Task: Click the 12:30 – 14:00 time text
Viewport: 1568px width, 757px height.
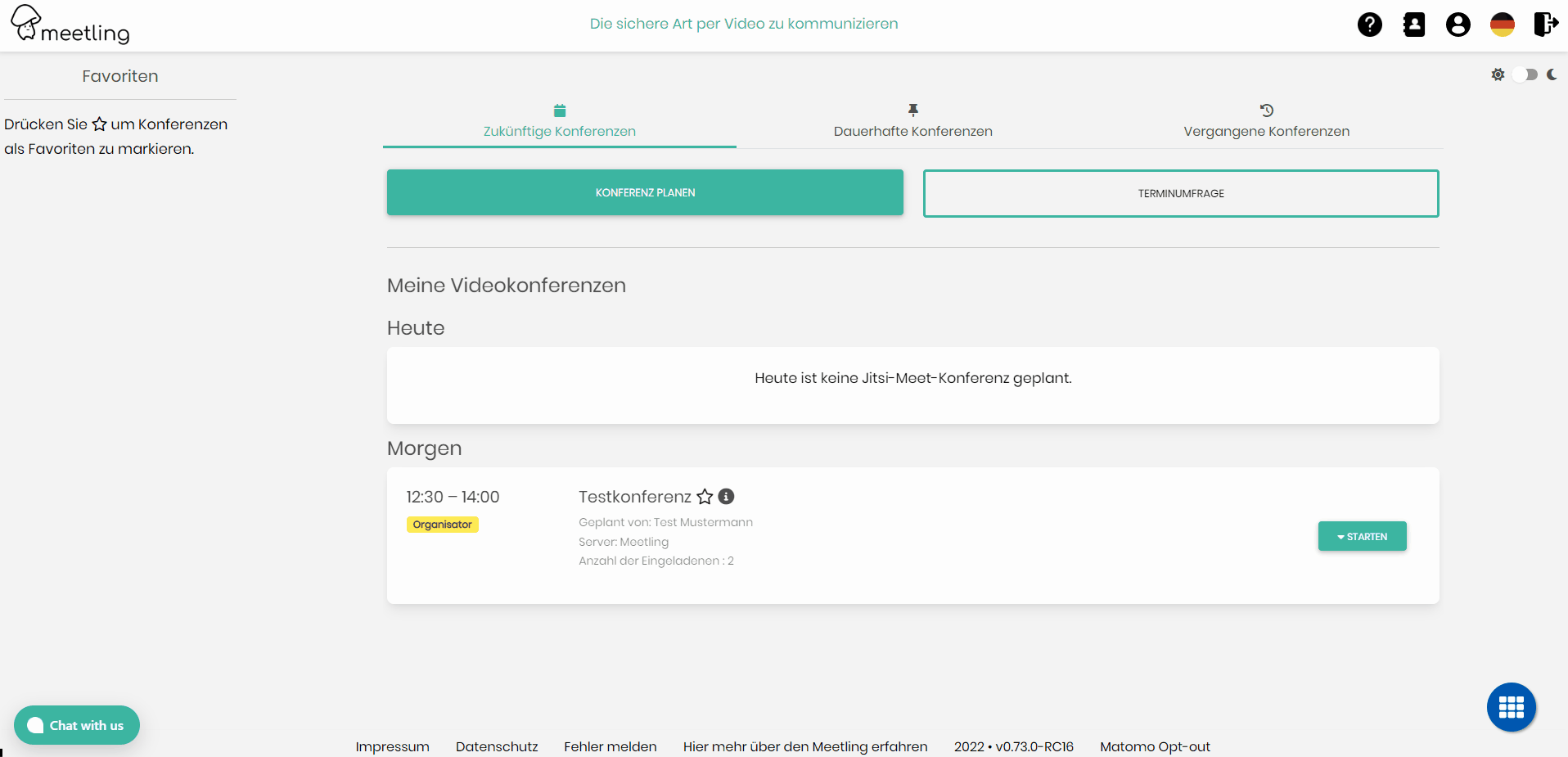Action: (x=453, y=497)
